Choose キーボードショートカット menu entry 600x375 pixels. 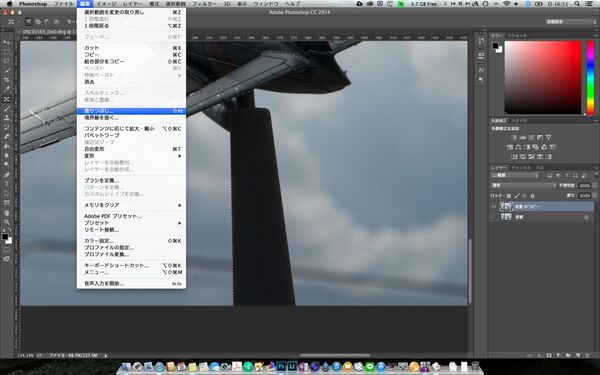click(x=132, y=265)
